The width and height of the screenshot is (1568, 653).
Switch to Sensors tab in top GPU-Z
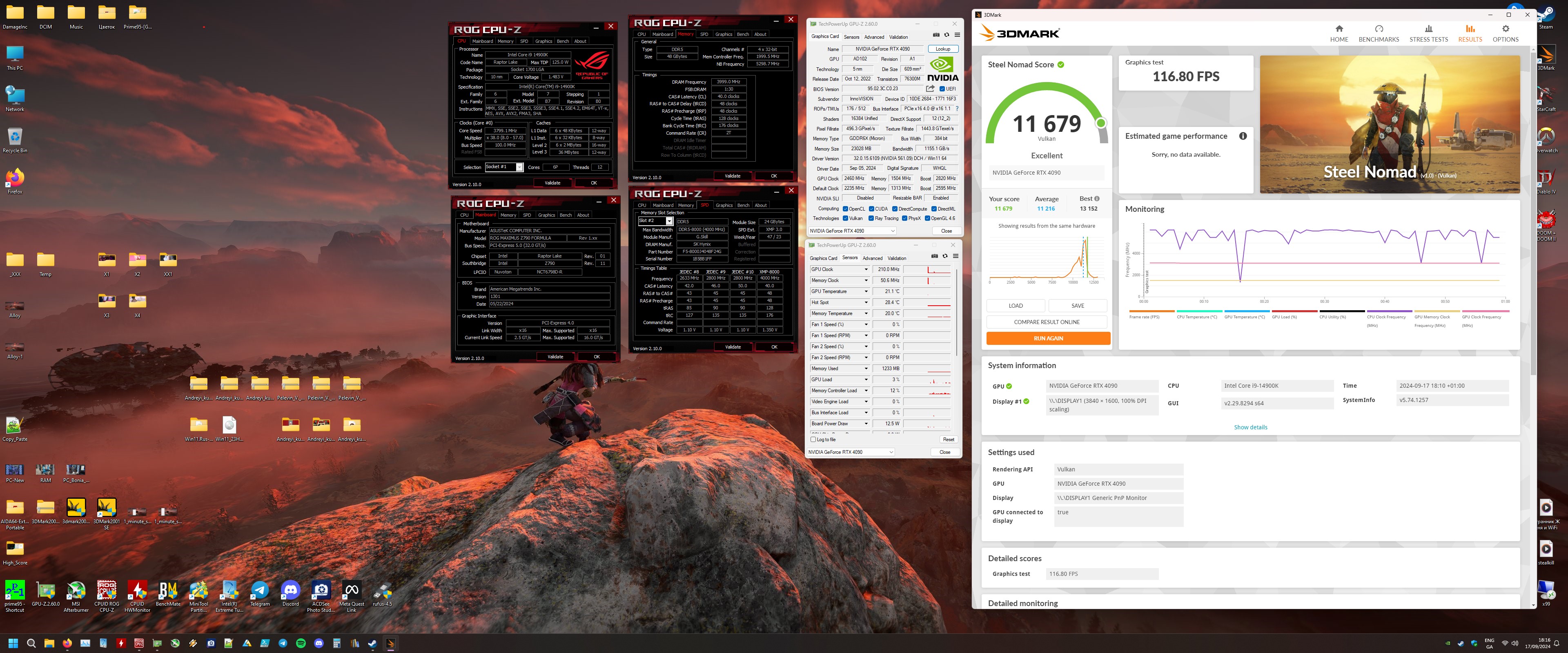pos(851,37)
